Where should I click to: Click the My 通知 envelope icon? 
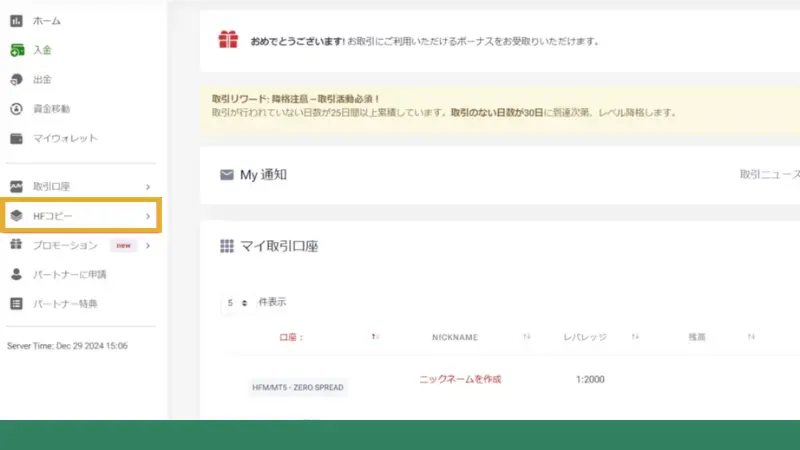tap(227, 175)
